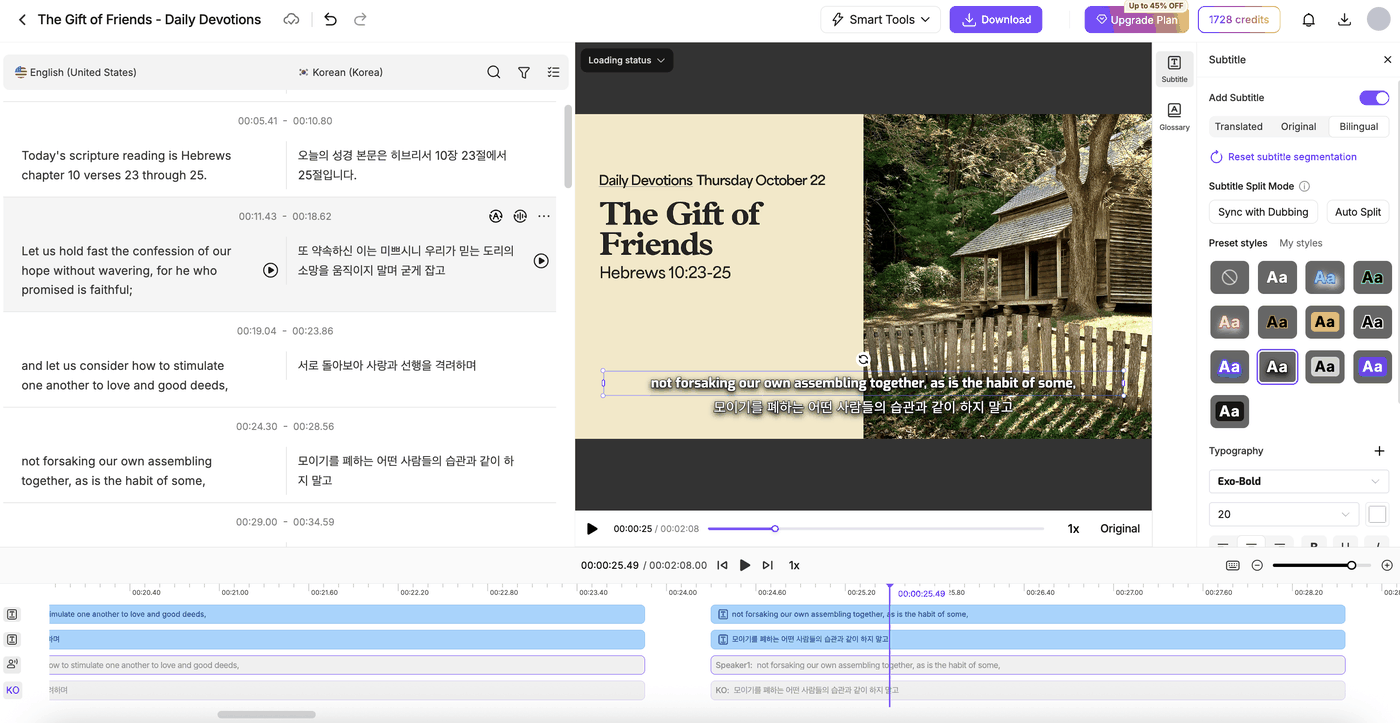
Task: Close the Subtitle panel
Action: (x=1387, y=60)
